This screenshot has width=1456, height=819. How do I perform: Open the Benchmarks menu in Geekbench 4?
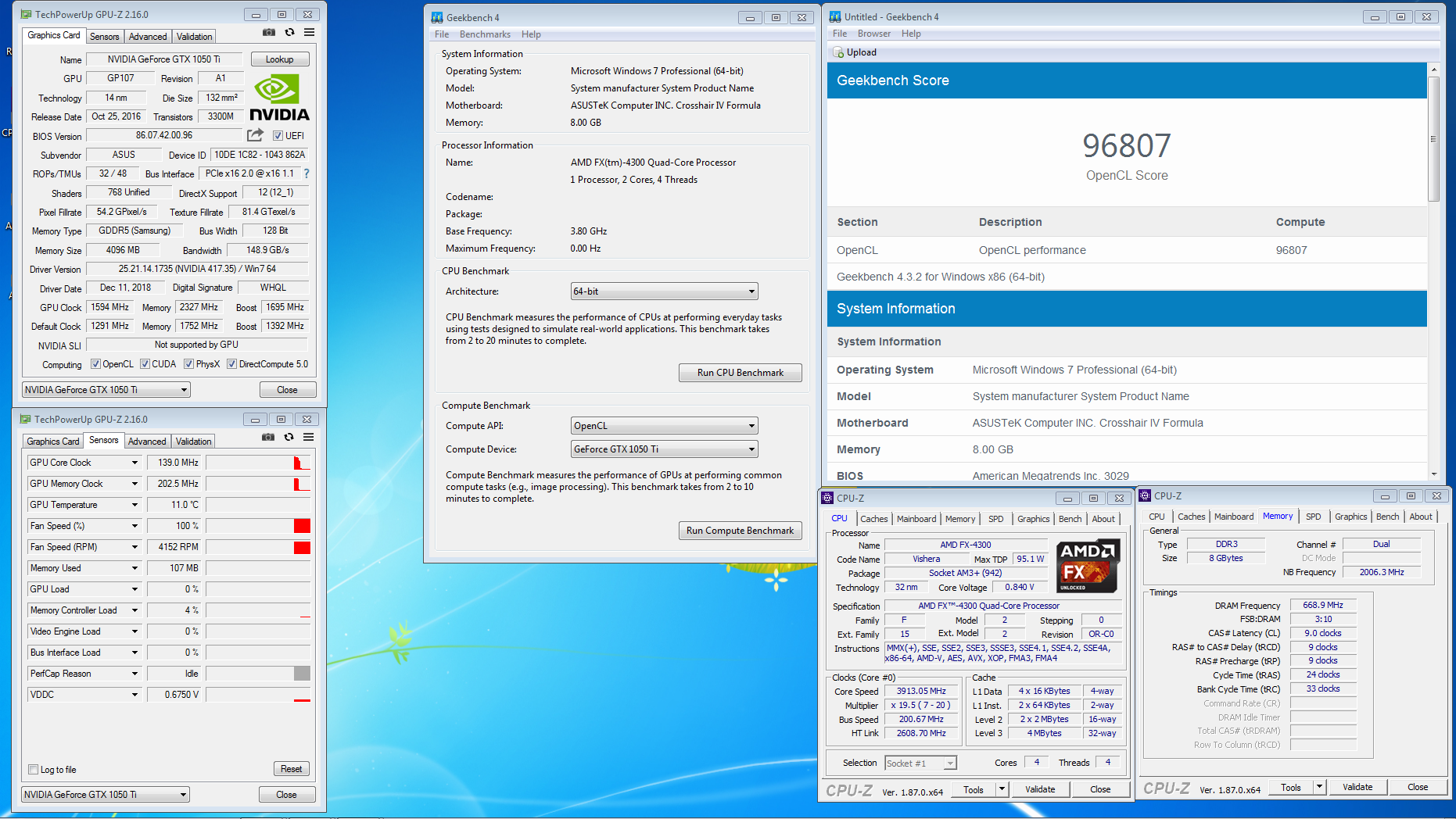[485, 34]
